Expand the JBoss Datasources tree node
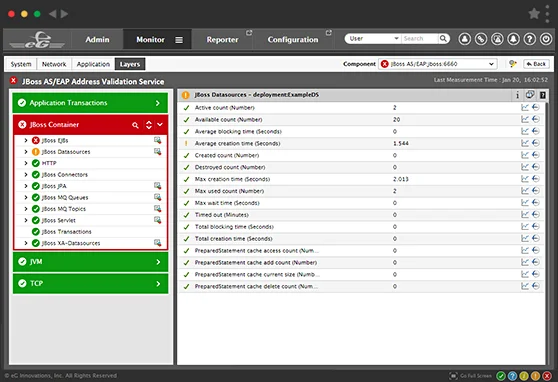Screen dimensions: 558x382 pos(26,152)
